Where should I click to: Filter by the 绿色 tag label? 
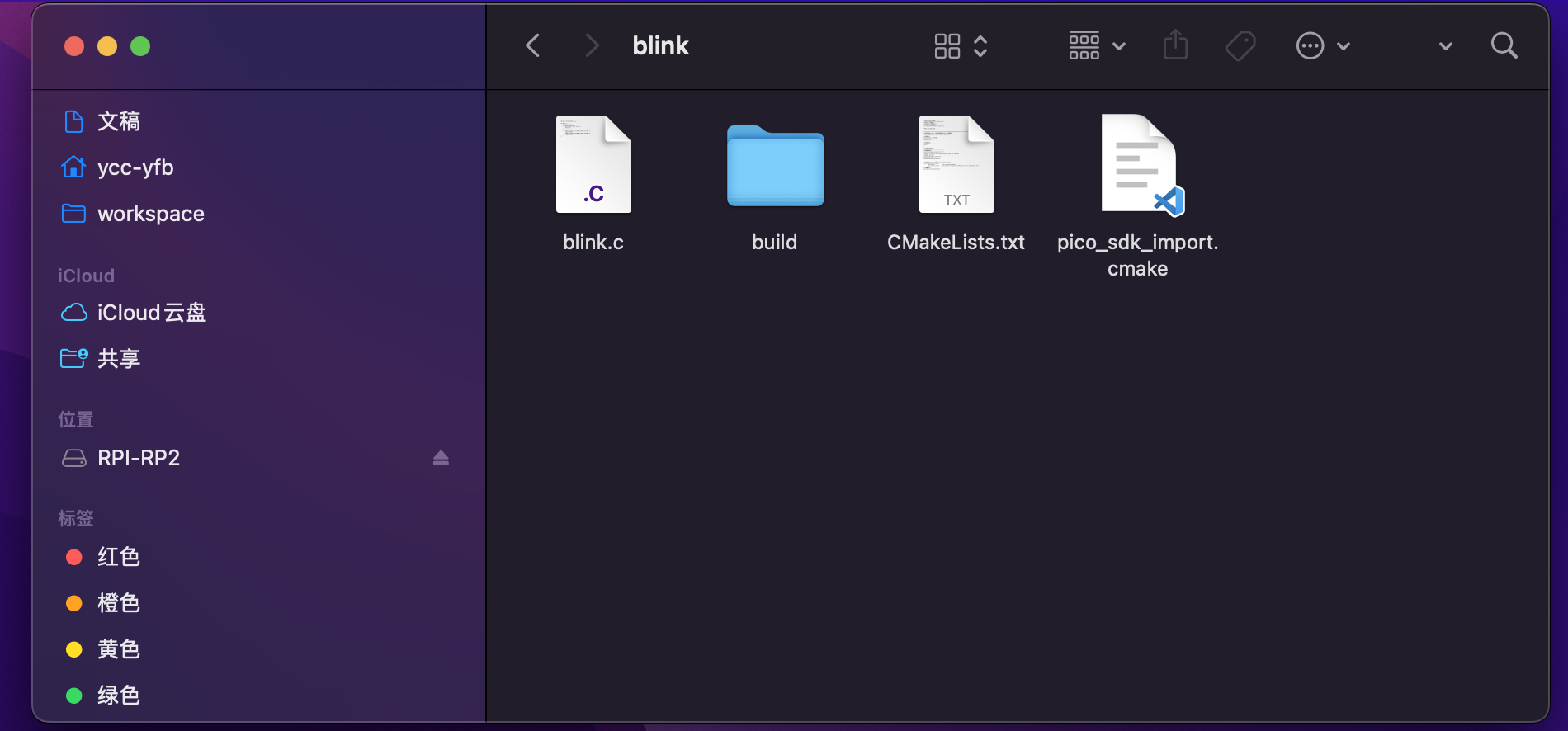tap(119, 696)
